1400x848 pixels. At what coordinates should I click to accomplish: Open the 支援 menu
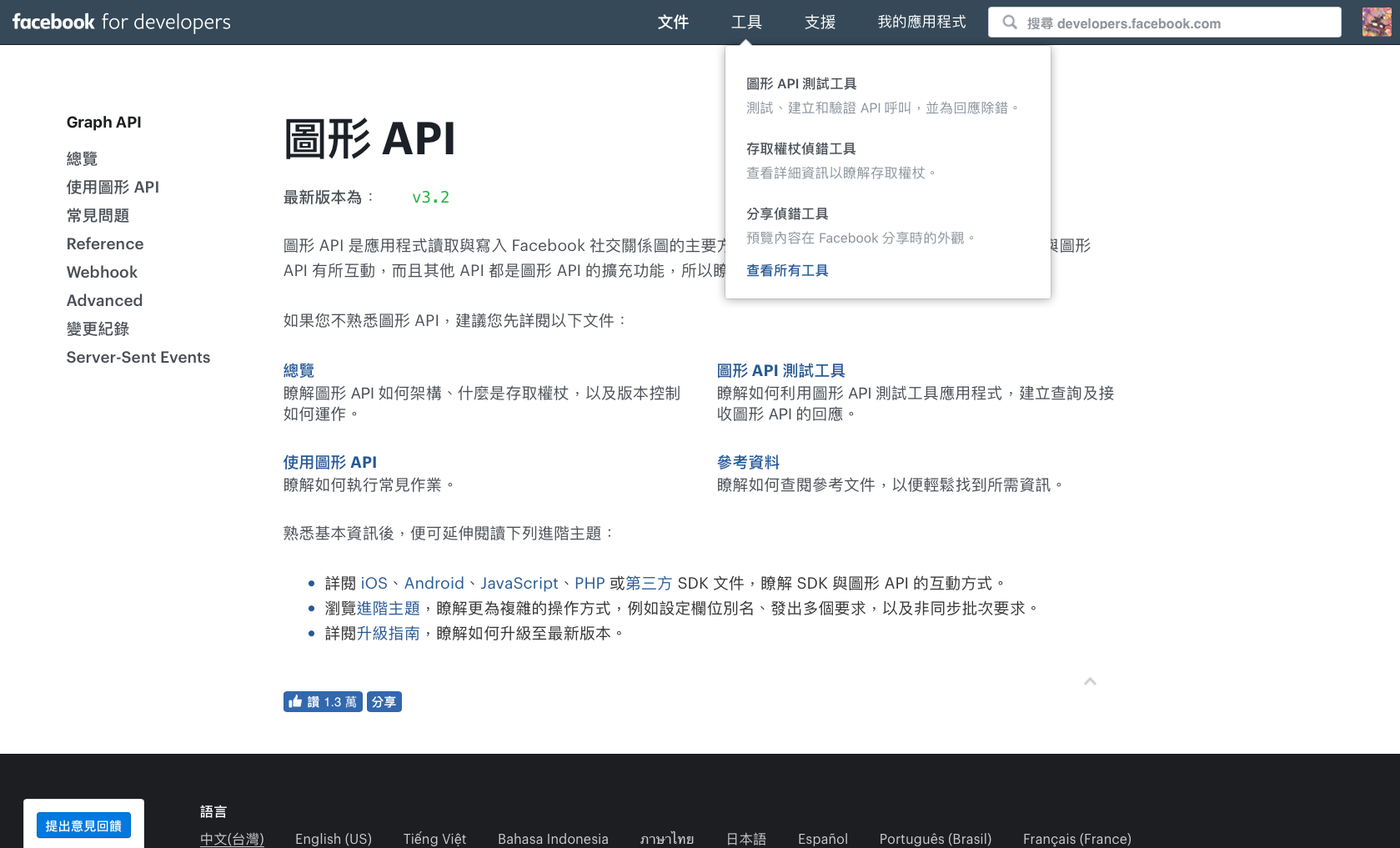click(820, 22)
